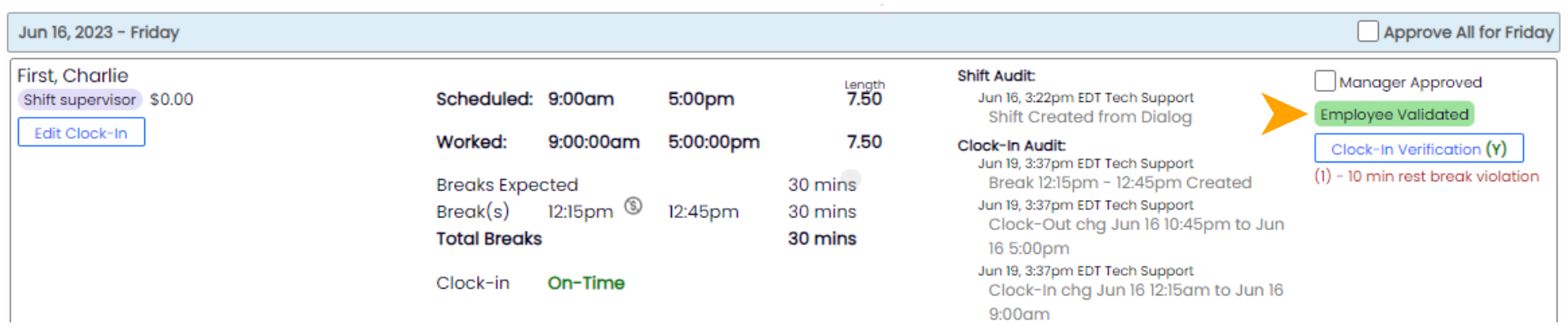The image size is (1568, 333).
Task: Click the worked start time 9:00:00am
Action: click(593, 142)
